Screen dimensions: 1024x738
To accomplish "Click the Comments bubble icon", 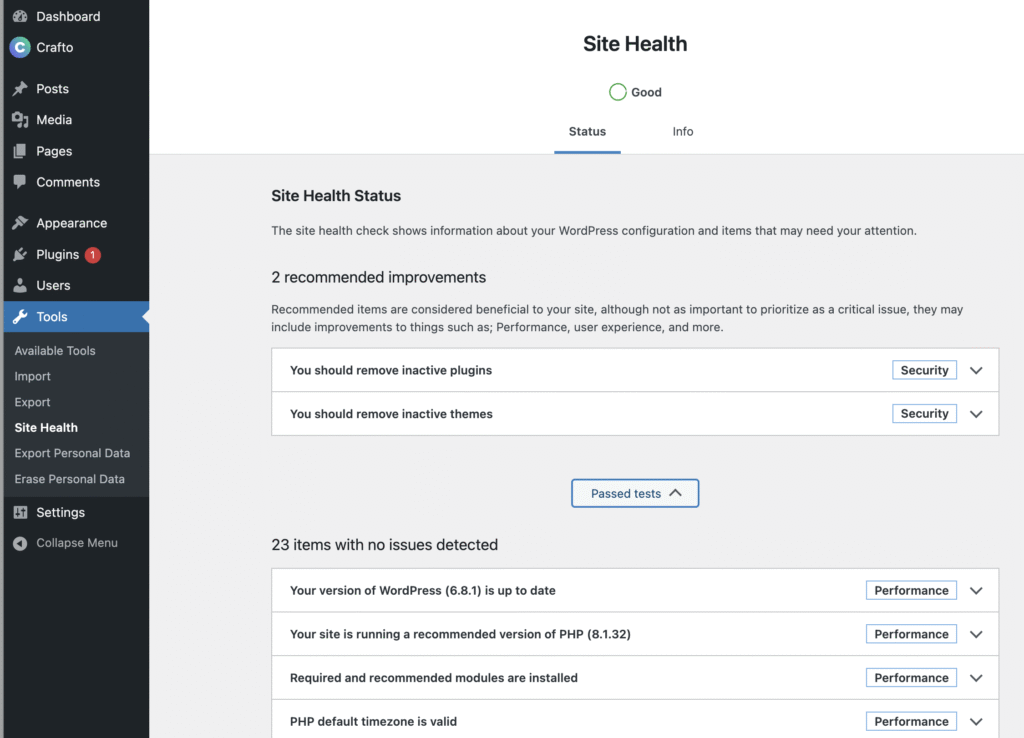I will [x=20, y=182].
